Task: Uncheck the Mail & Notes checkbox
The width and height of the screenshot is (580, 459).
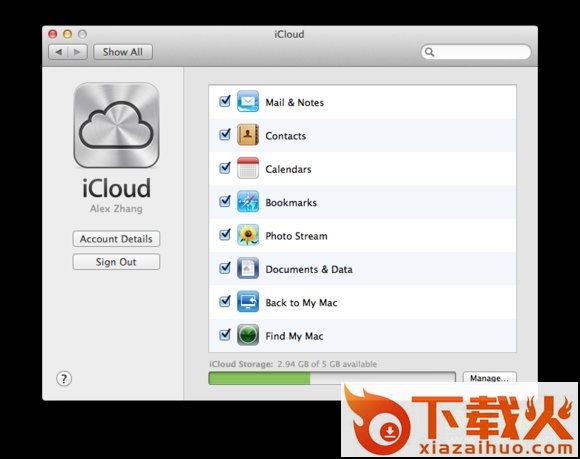Action: 225,101
